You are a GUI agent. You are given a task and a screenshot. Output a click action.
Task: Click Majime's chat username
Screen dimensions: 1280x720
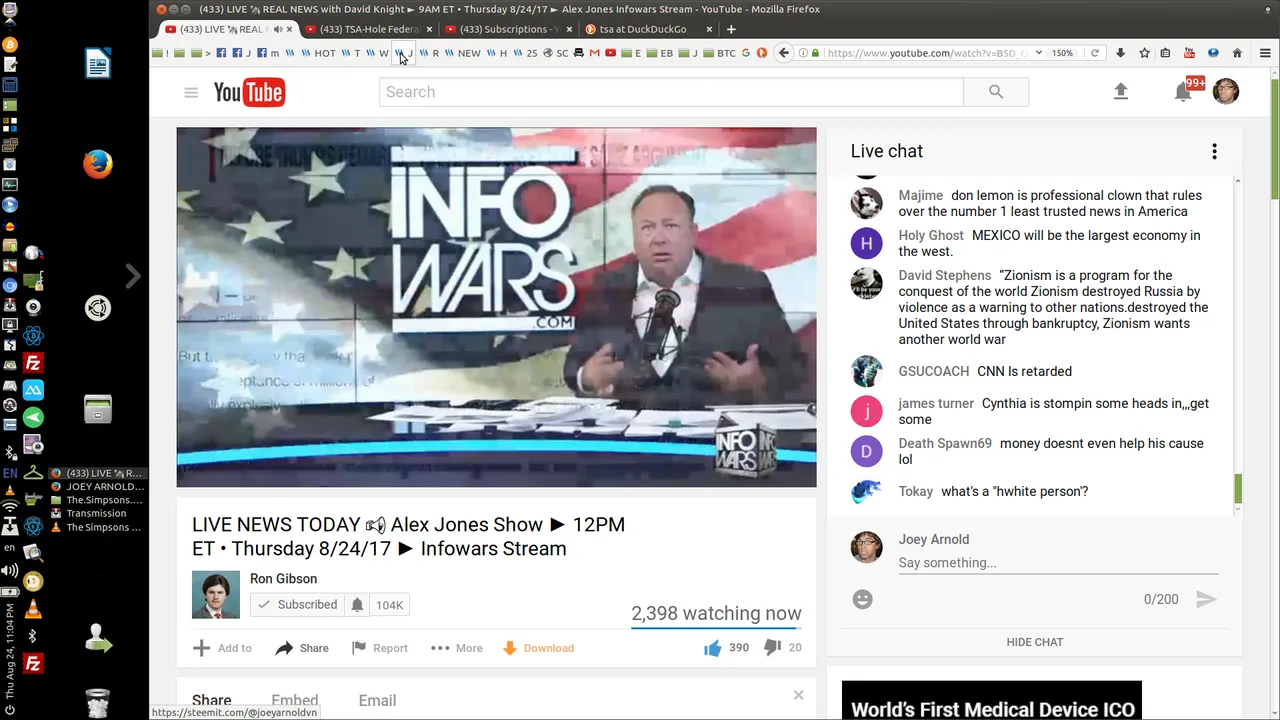tap(920, 195)
